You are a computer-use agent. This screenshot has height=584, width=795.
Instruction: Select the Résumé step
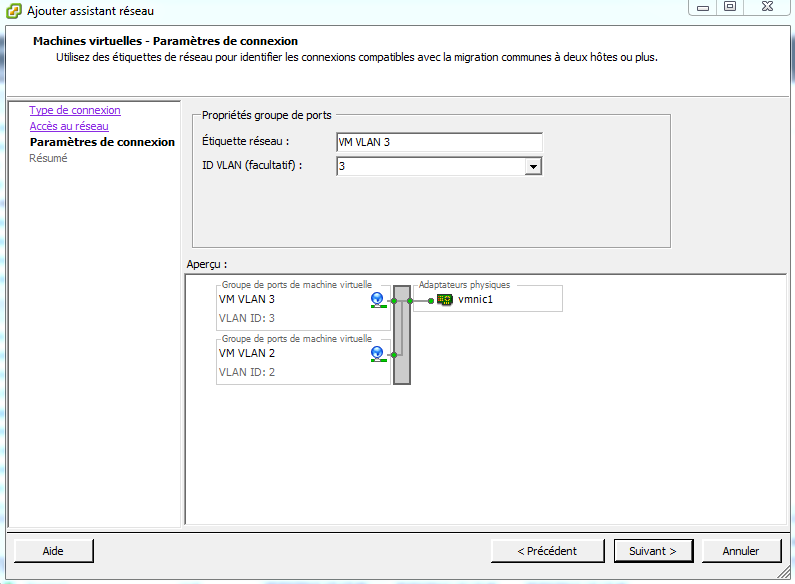(x=48, y=158)
